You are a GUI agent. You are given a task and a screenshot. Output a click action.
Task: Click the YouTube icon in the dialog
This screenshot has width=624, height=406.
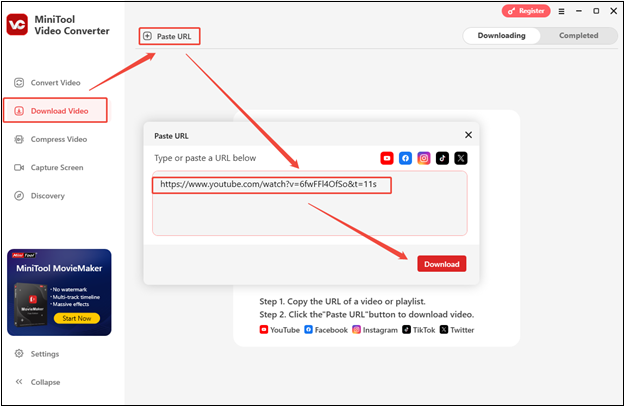387,158
